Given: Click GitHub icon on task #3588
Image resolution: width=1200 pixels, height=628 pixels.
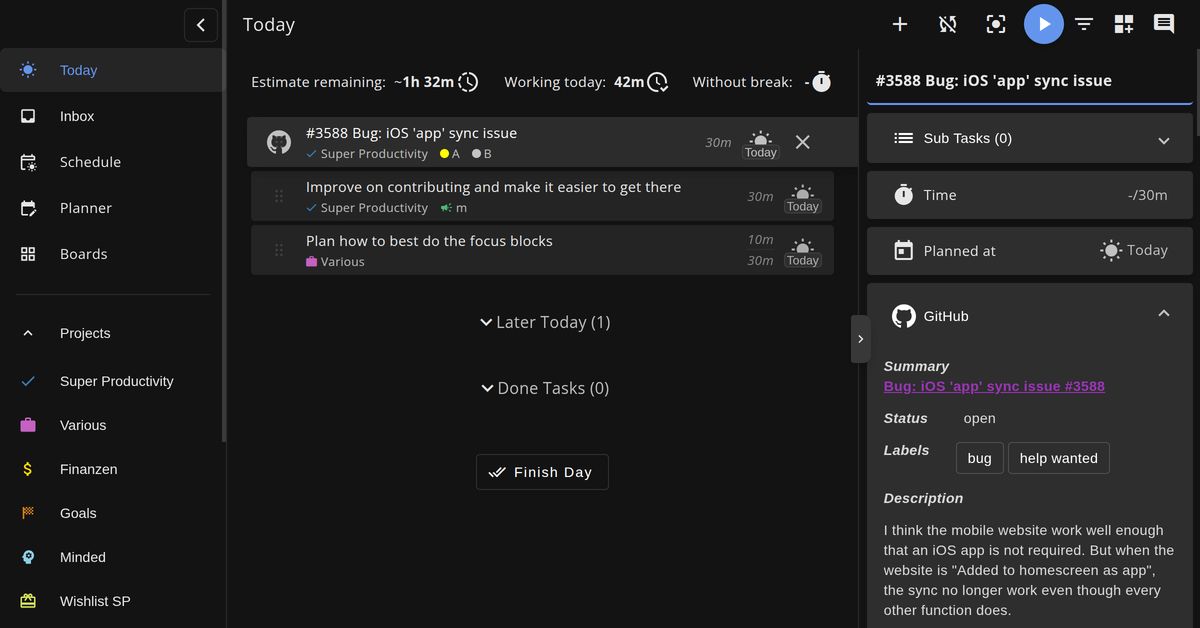Looking at the screenshot, I should coord(279,142).
